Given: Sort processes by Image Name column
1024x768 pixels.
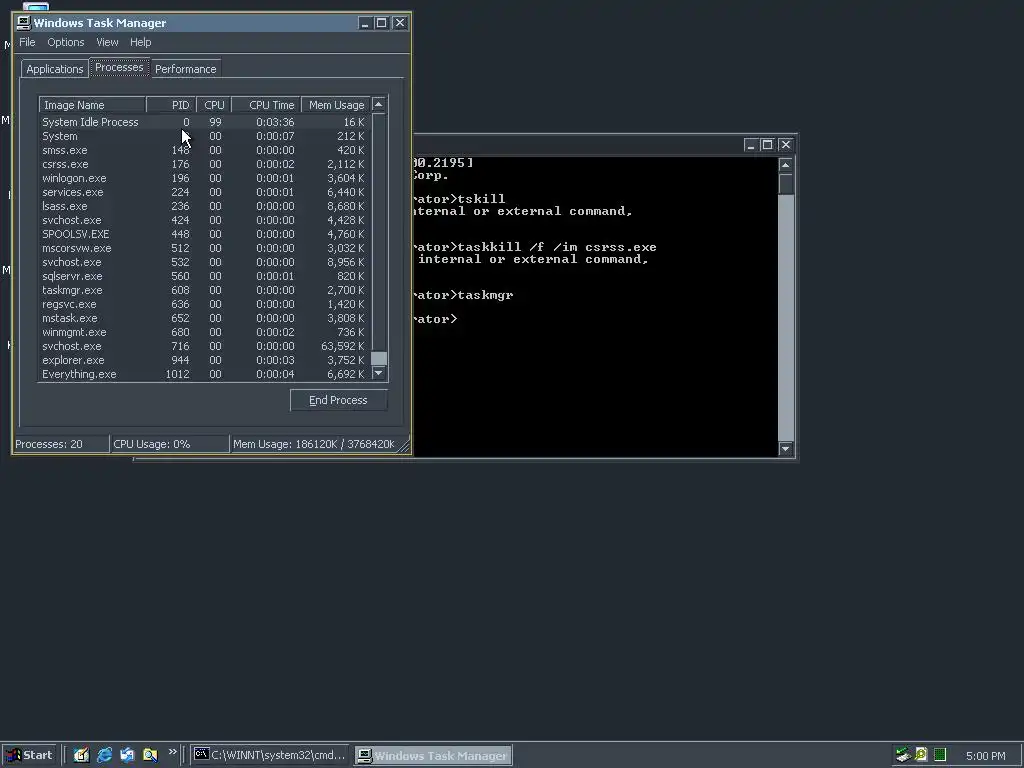Looking at the screenshot, I should (x=92, y=104).
